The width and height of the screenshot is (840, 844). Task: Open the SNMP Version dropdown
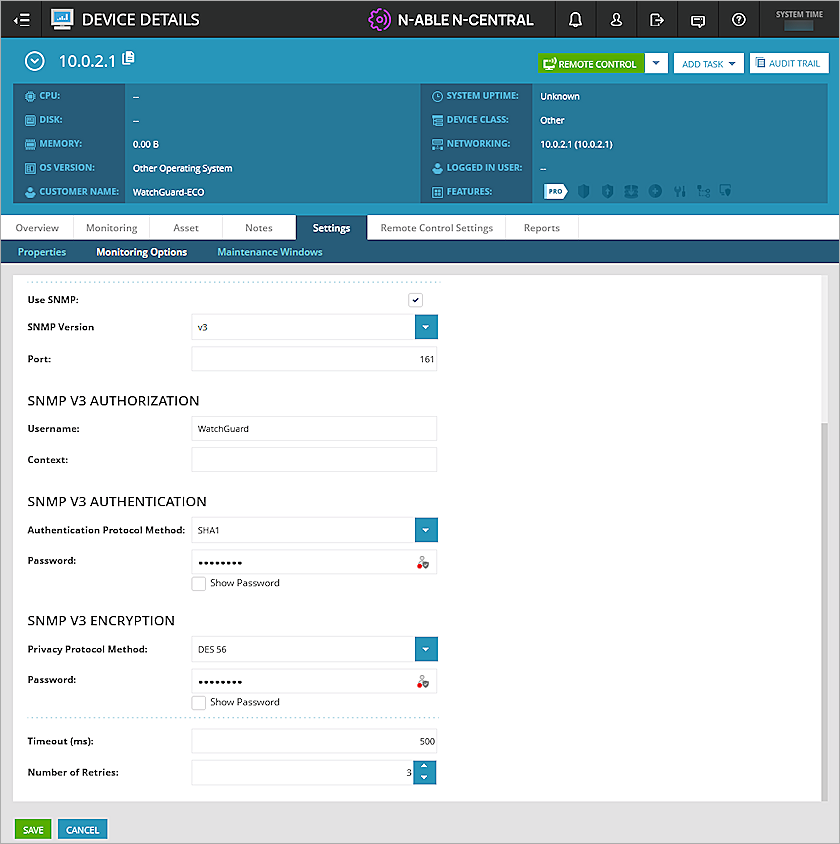click(x=426, y=327)
